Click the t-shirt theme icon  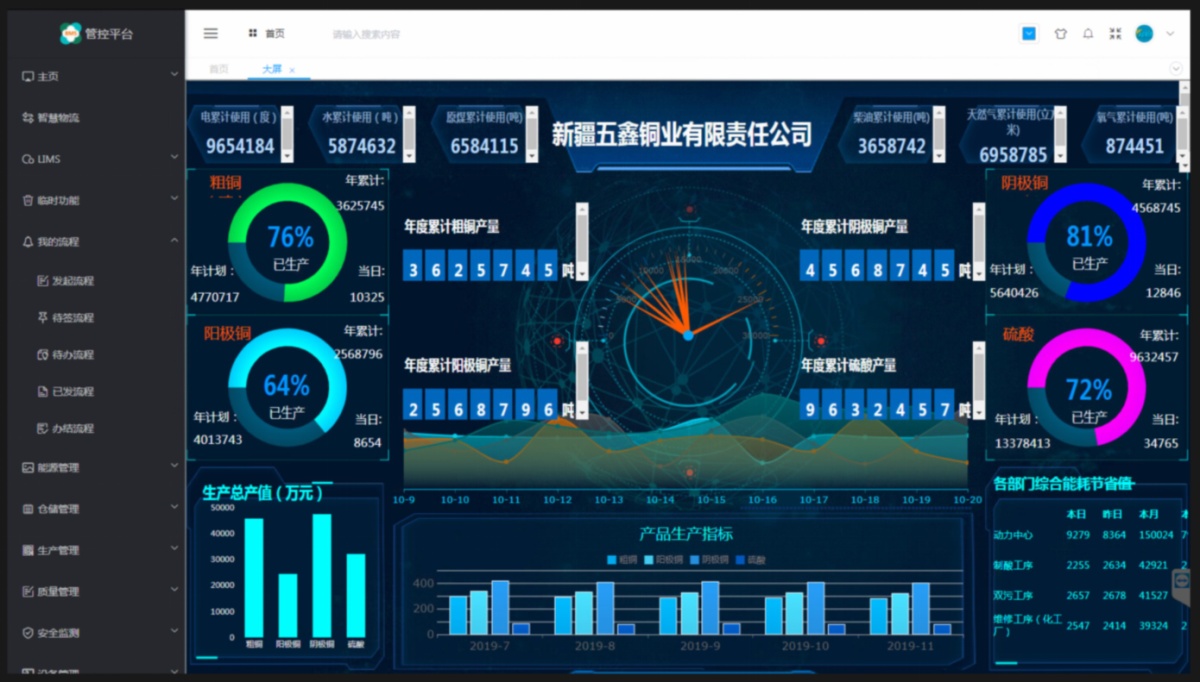[1060, 34]
